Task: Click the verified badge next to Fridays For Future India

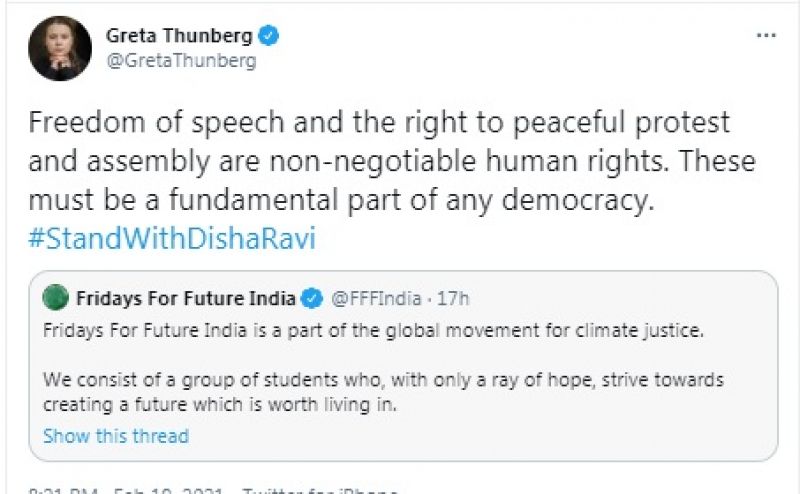Action: 312,298
